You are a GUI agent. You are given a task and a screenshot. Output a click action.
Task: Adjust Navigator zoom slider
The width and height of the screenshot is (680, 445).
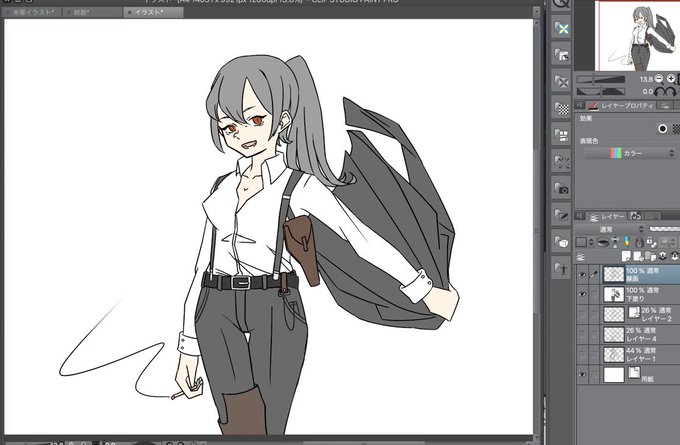click(x=601, y=79)
